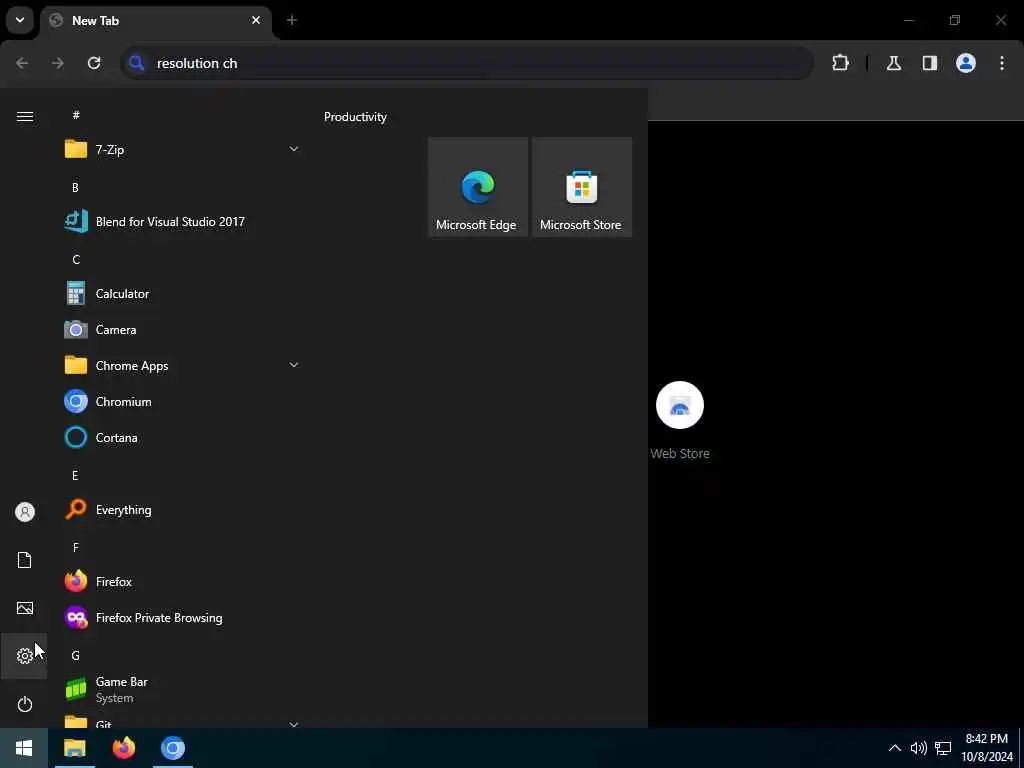This screenshot has width=1024, height=768.
Task: Expand the Git folder
Action: click(x=294, y=724)
